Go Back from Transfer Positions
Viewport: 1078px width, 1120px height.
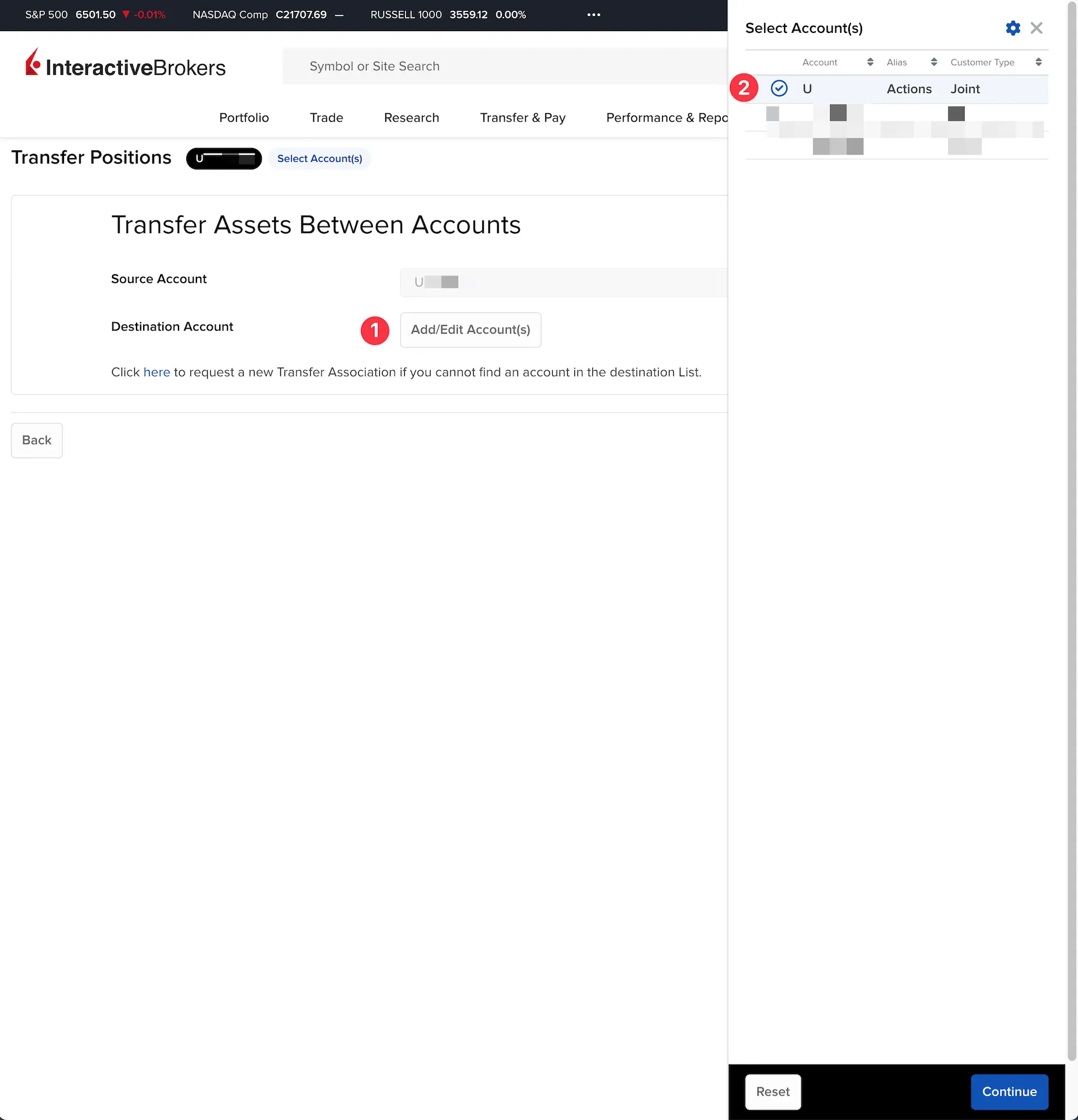click(x=37, y=440)
